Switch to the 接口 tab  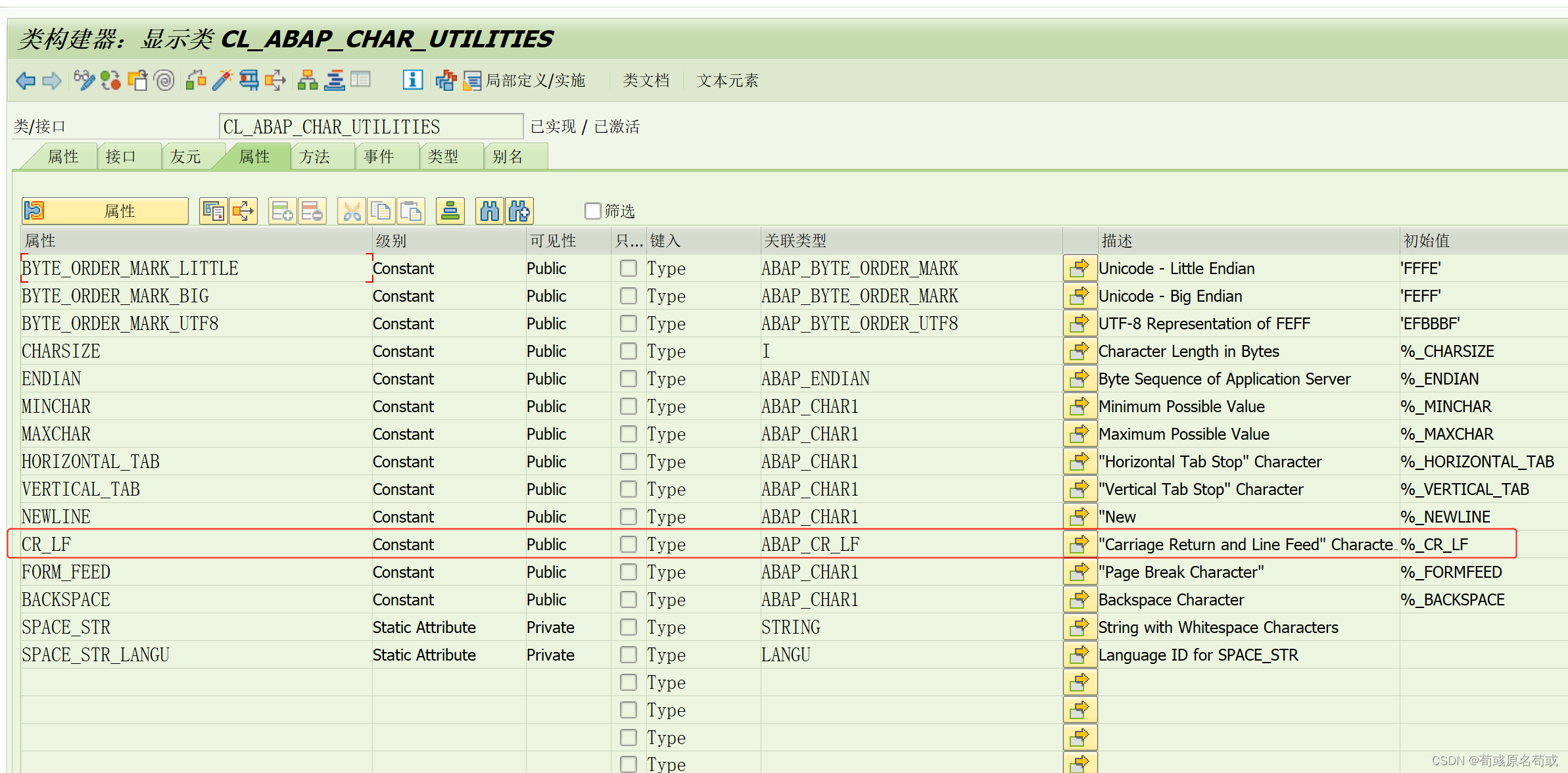[130, 156]
